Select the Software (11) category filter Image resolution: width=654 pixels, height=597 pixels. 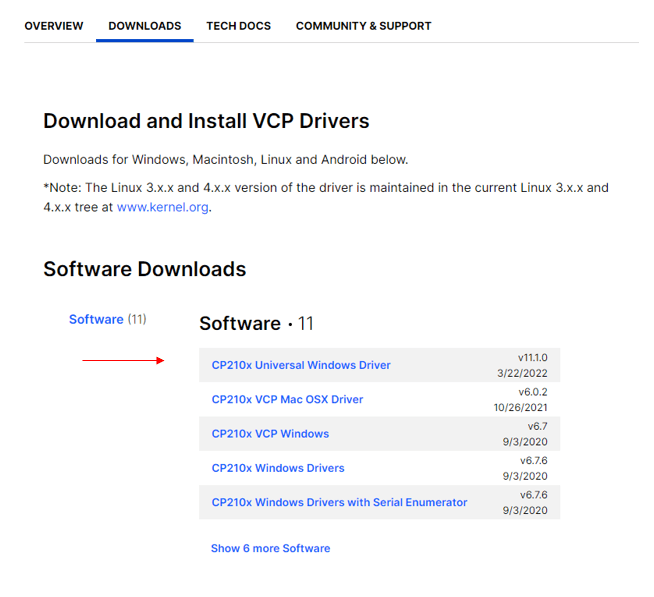[107, 320]
